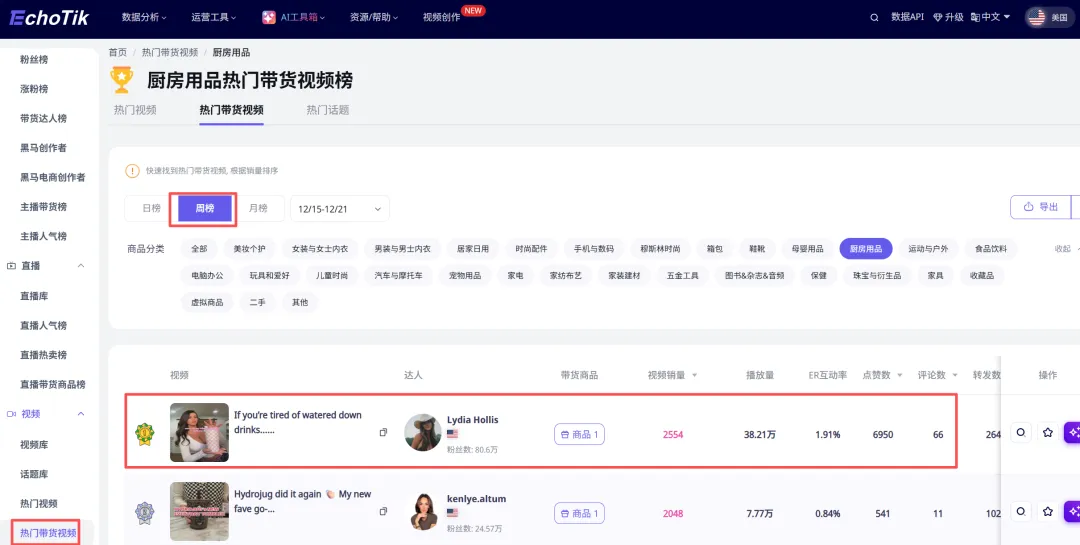The width and height of the screenshot is (1080, 545).
Task: Switch to the 热门话题 tab
Action: (x=327, y=110)
